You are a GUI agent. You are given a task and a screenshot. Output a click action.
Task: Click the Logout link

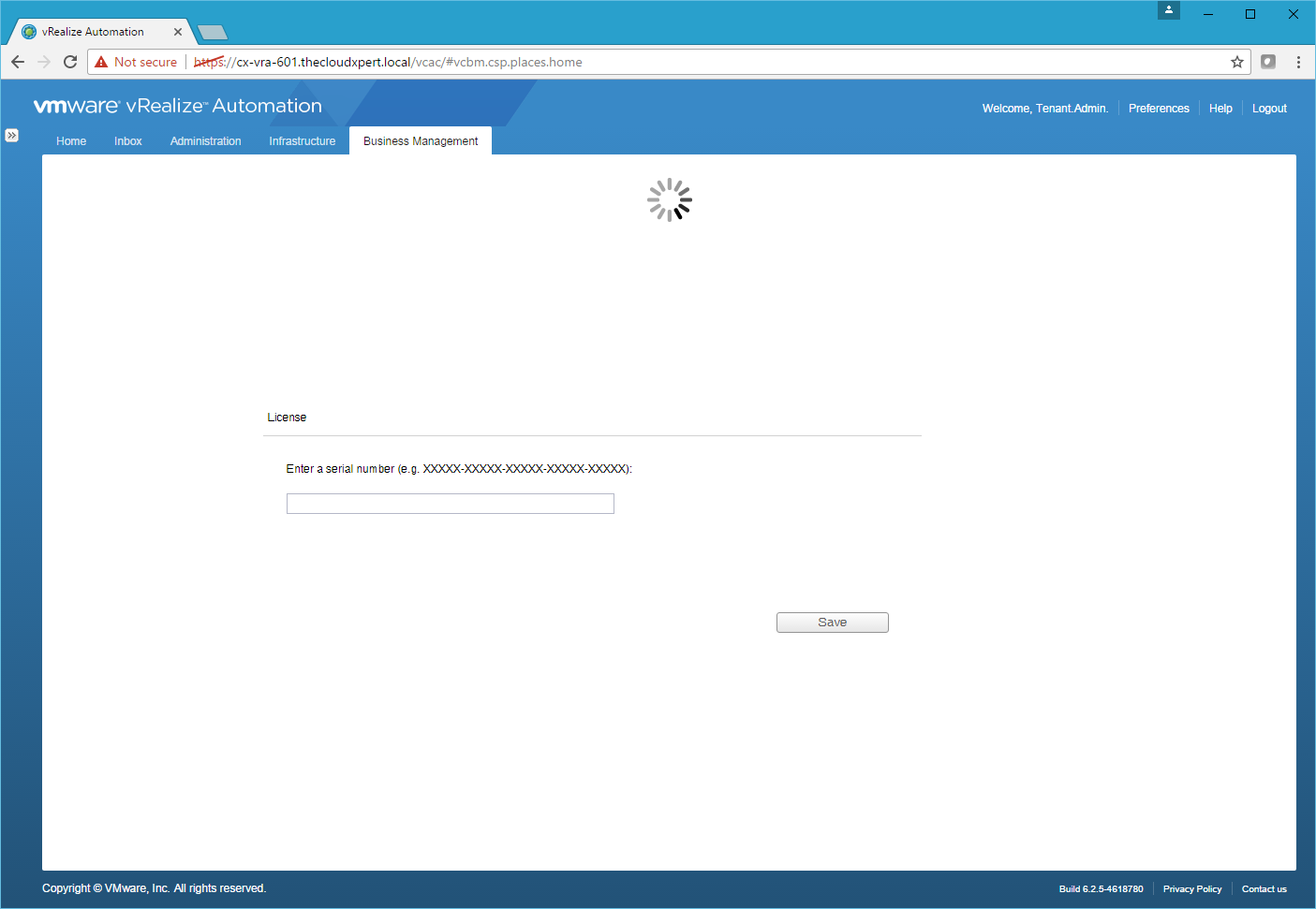pyautogui.click(x=1269, y=109)
